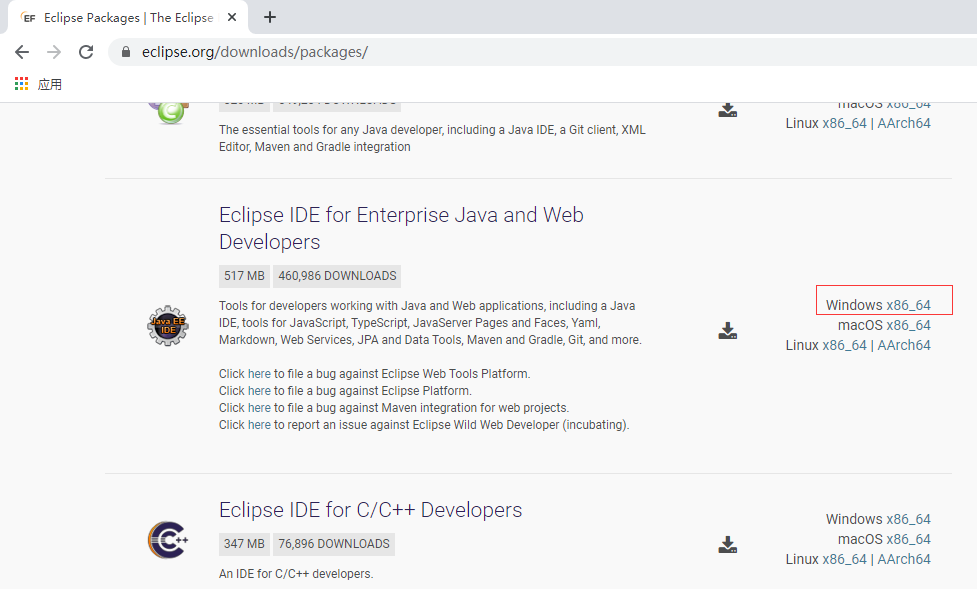This screenshot has height=589, width=977.
Task: Download Linux AArch64 for C/C++ package
Action: coord(904,559)
